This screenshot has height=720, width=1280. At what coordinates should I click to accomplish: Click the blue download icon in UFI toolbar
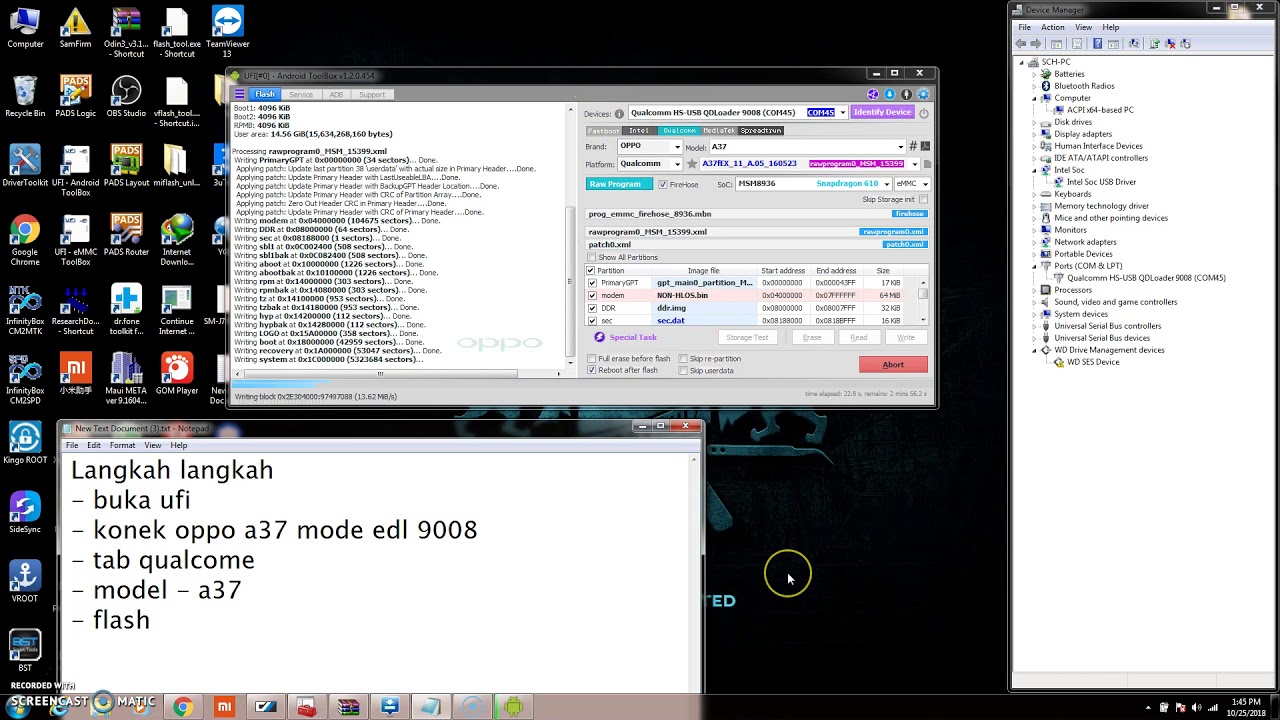point(889,94)
